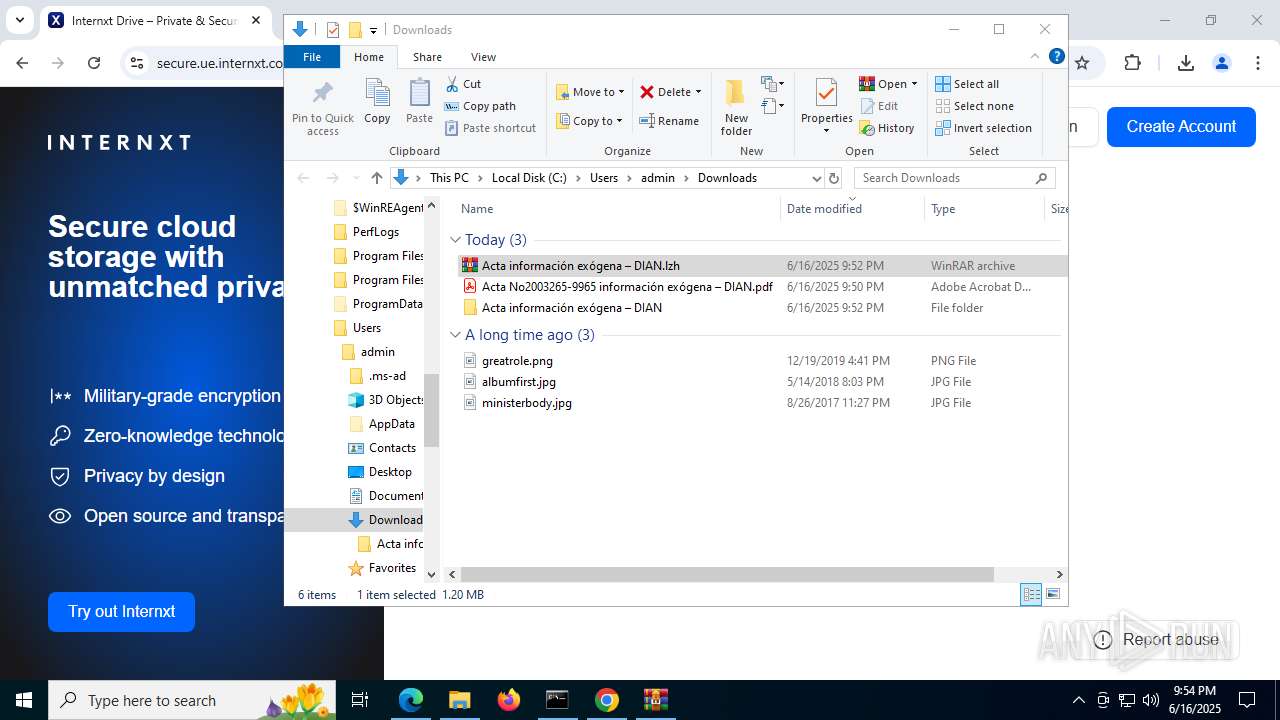The width and height of the screenshot is (1280, 720).
Task: Switch to large icons view
Action: pyautogui.click(x=1052, y=595)
